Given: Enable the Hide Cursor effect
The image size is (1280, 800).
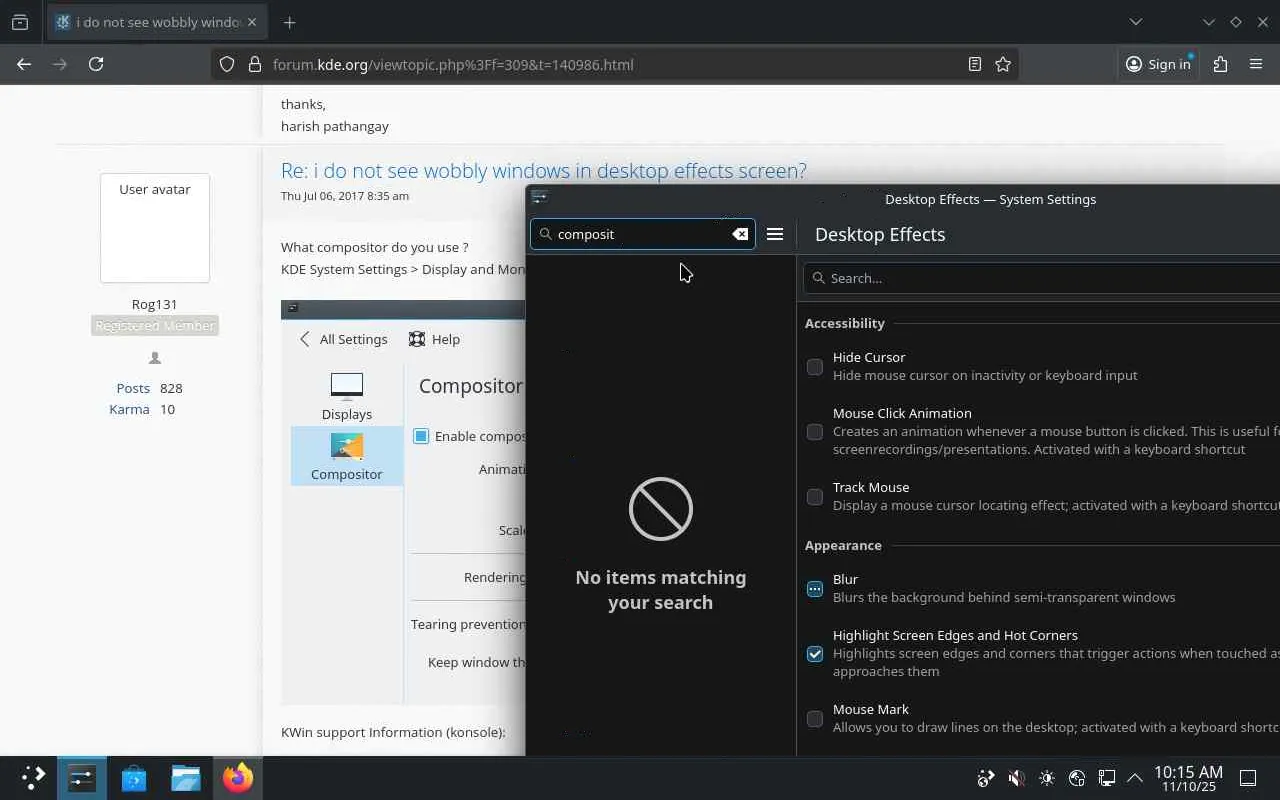Looking at the screenshot, I should pyautogui.click(x=815, y=367).
